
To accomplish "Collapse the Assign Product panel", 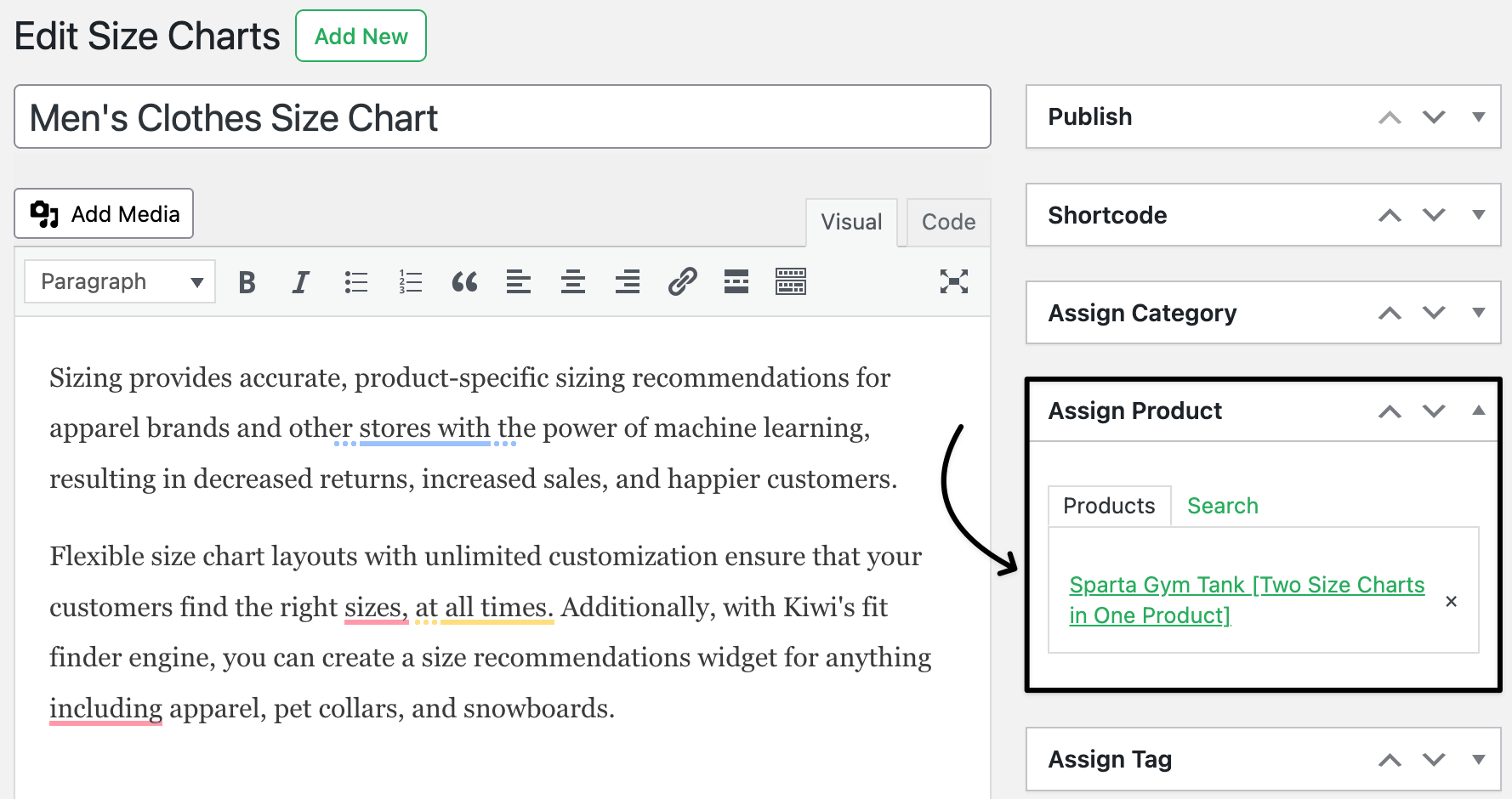I will coord(1479,411).
